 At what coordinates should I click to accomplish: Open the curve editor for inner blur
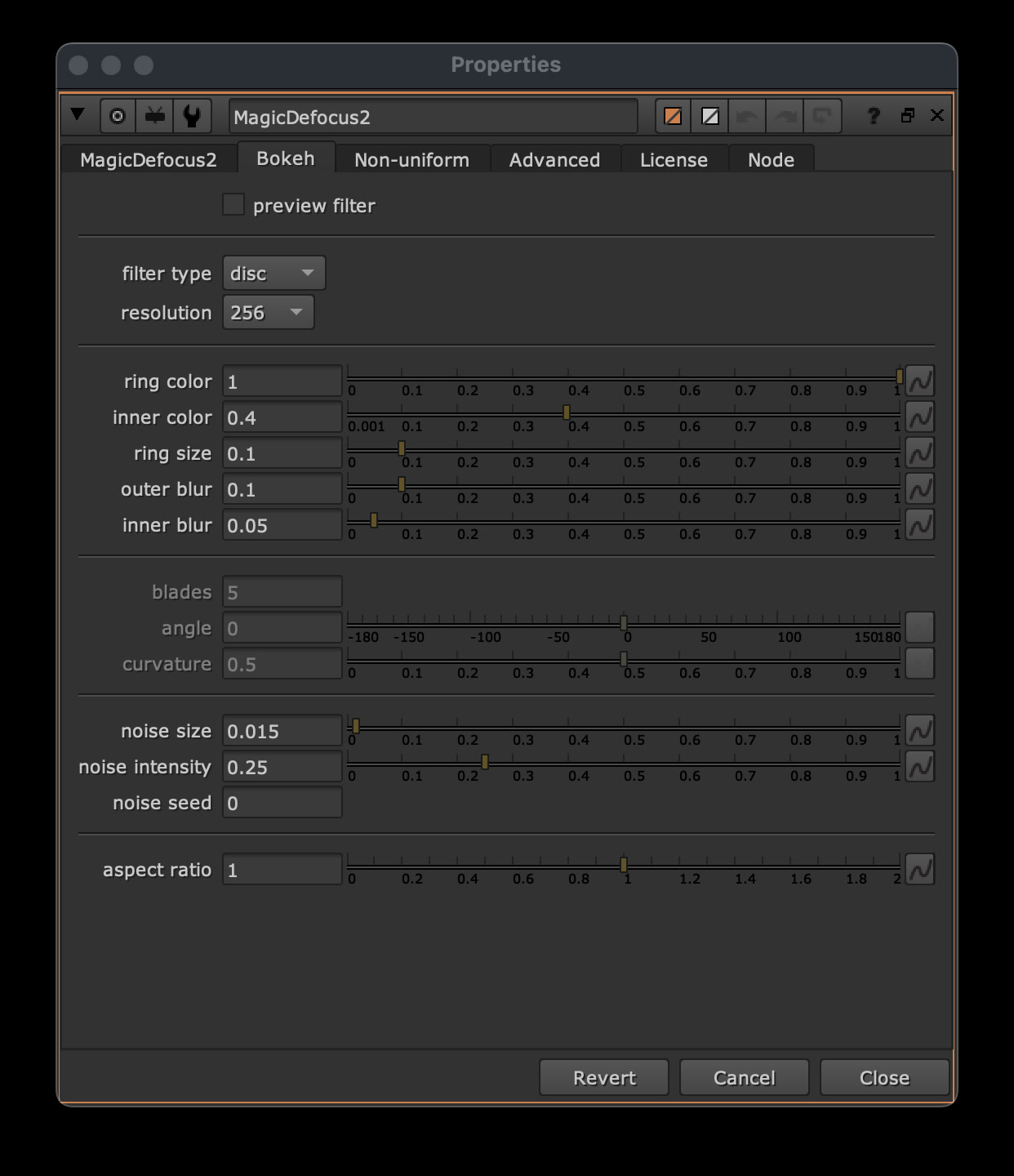(x=919, y=525)
